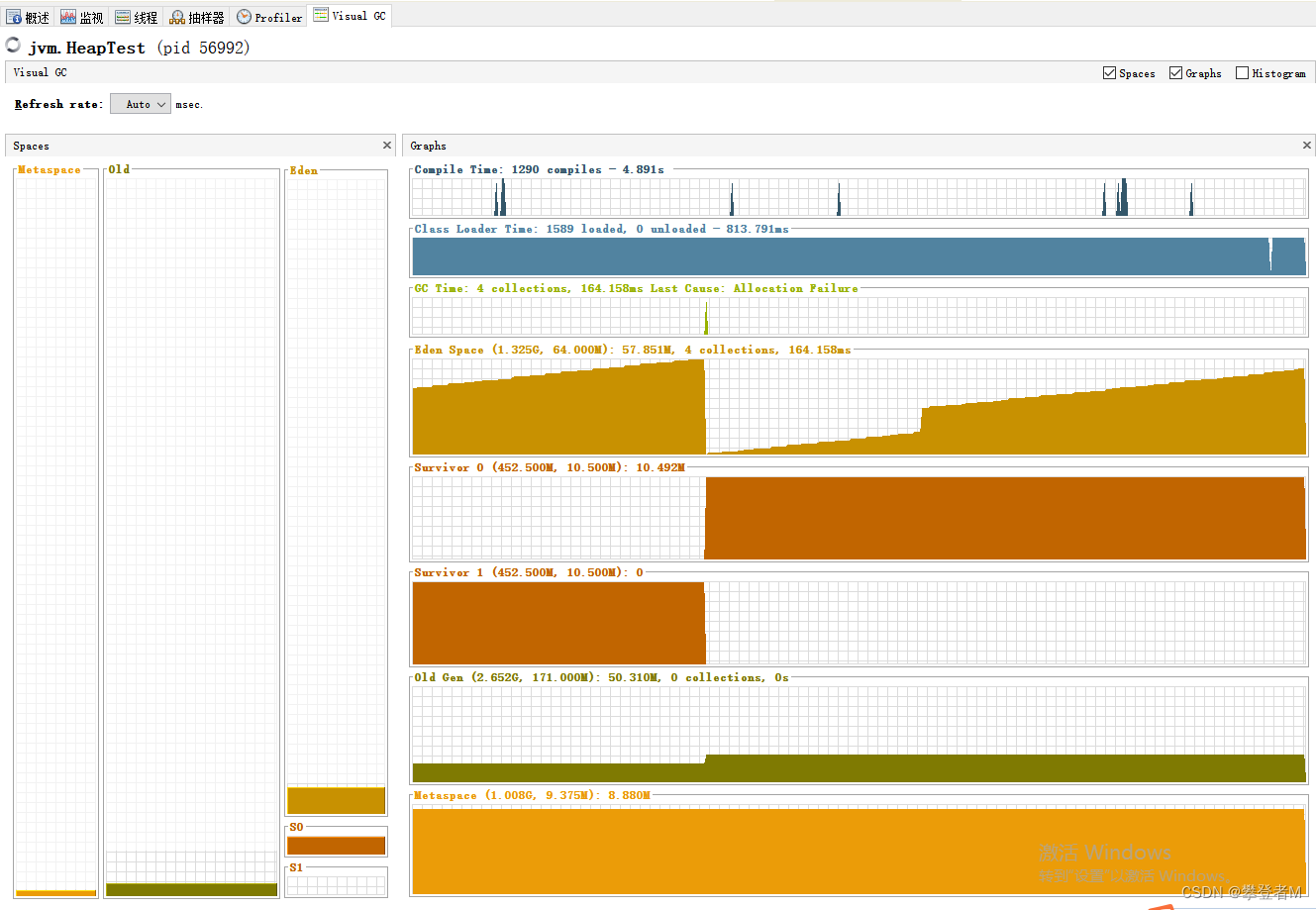Click the Class Loader Time graph title
The height and width of the screenshot is (910, 1316).
(x=601, y=229)
